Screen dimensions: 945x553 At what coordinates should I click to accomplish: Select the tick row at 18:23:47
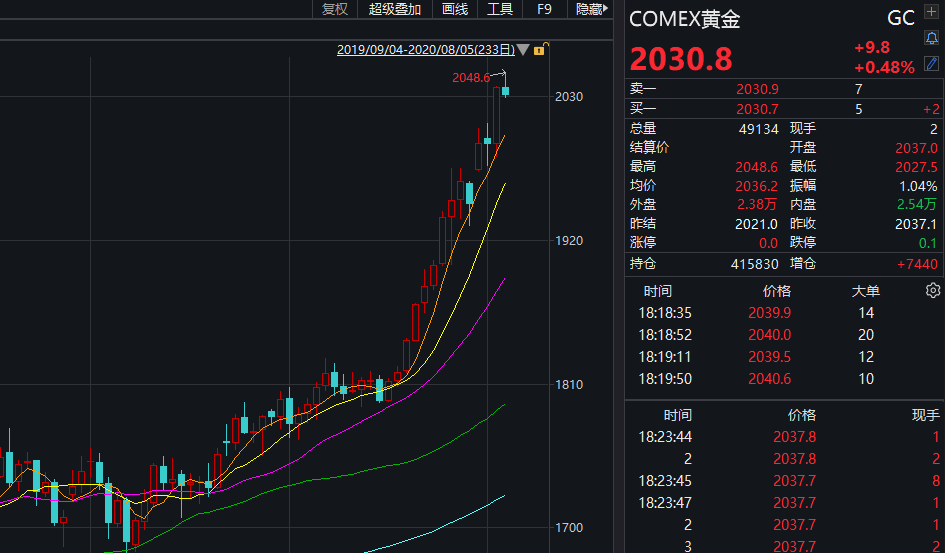click(x=783, y=502)
